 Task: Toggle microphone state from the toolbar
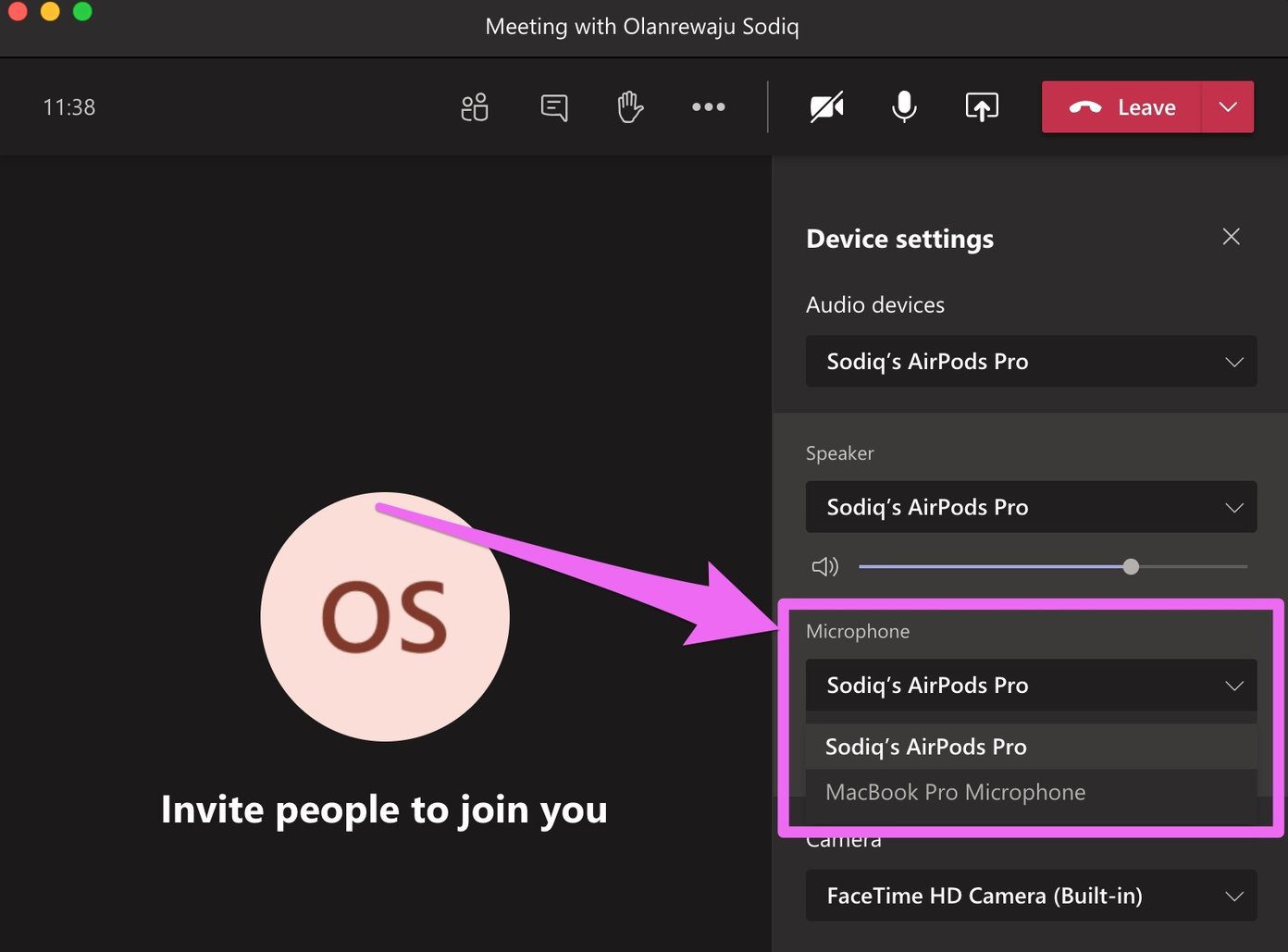(x=904, y=106)
